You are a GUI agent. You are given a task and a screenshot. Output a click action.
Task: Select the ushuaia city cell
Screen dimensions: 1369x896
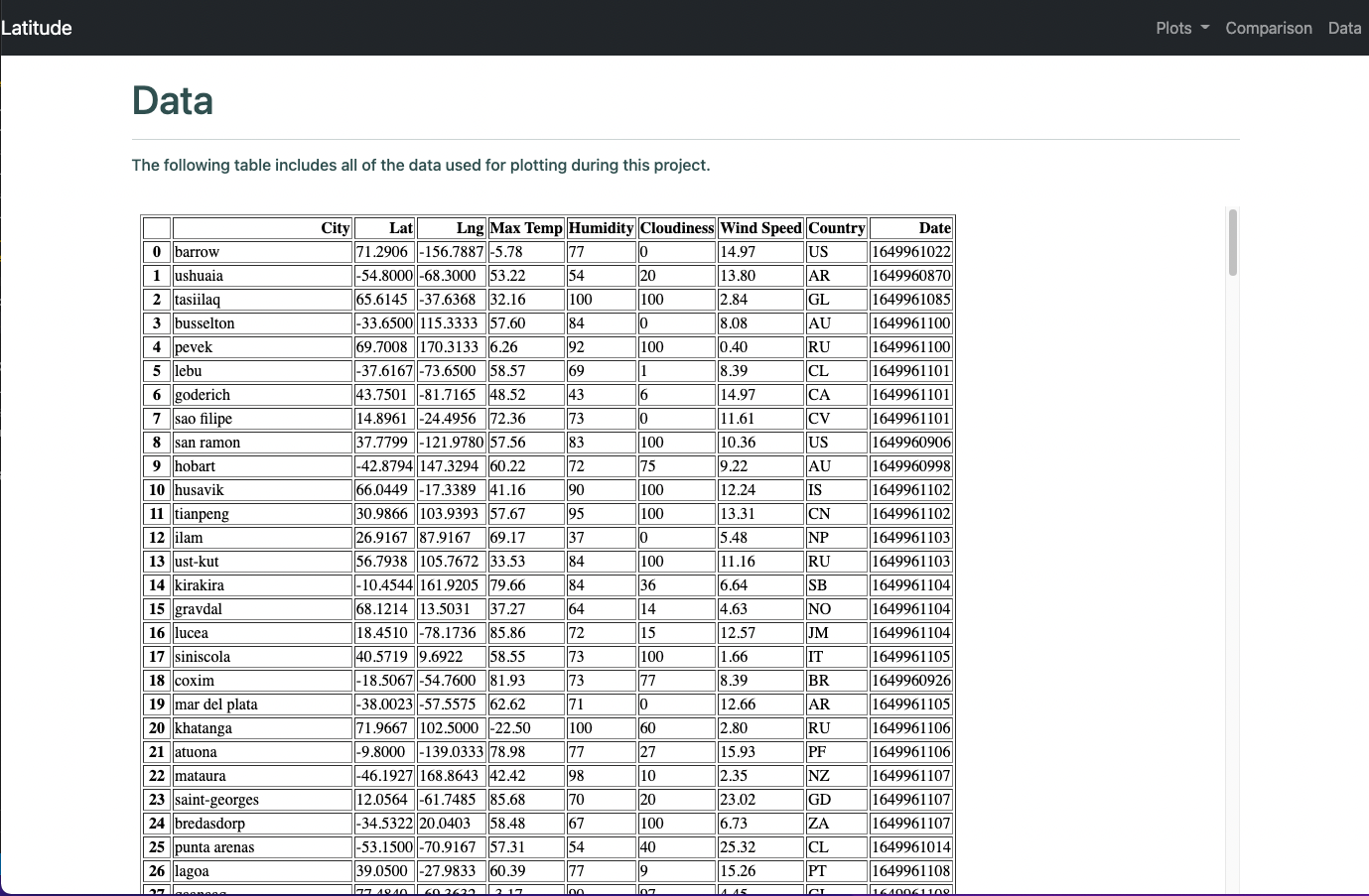click(x=262, y=276)
